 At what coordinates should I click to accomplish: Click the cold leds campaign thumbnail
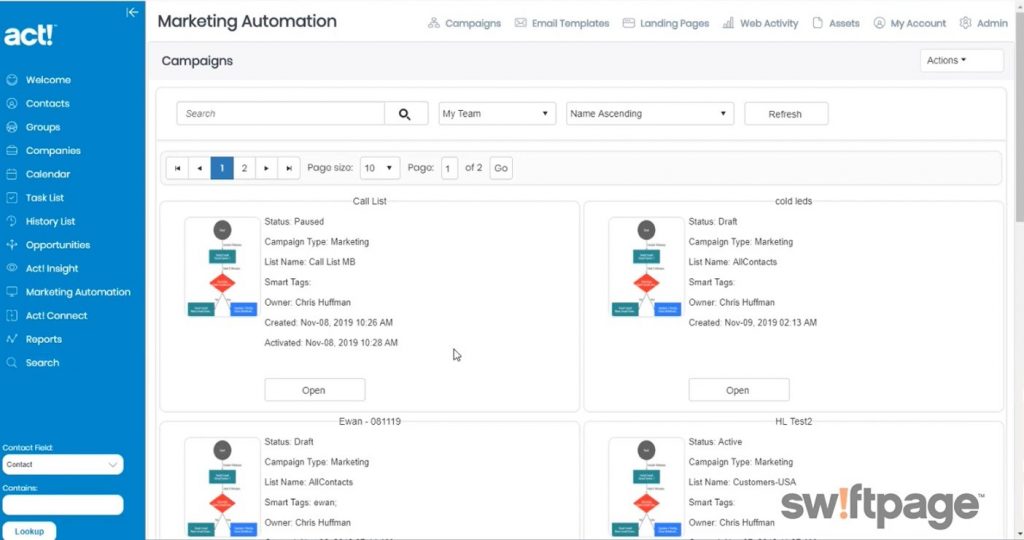click(646, 267)
